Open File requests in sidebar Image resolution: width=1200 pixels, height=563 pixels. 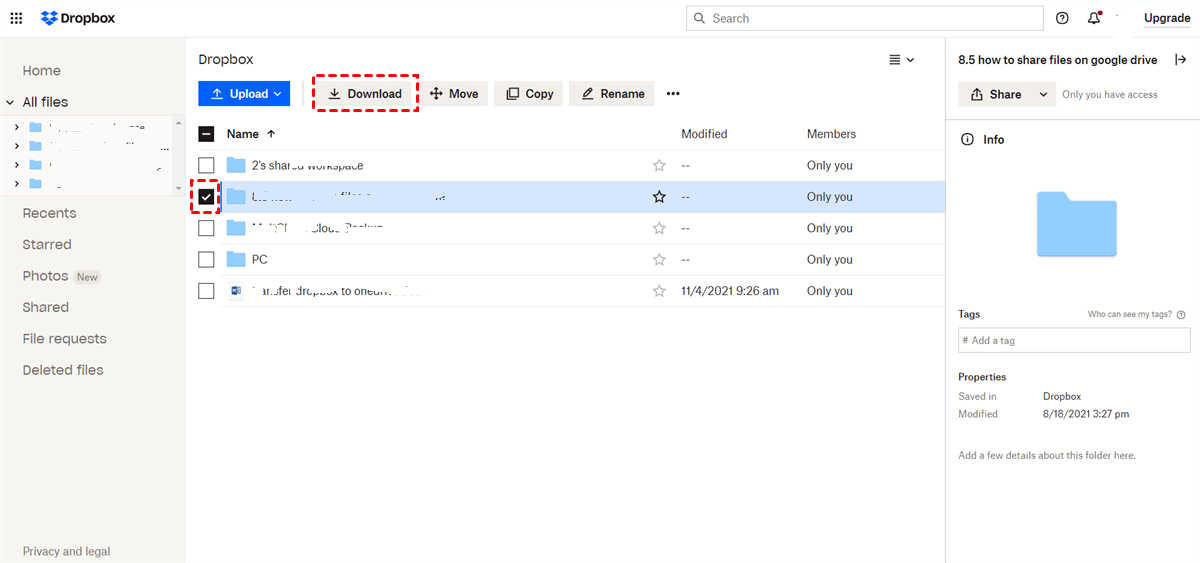tap(64, 339)
